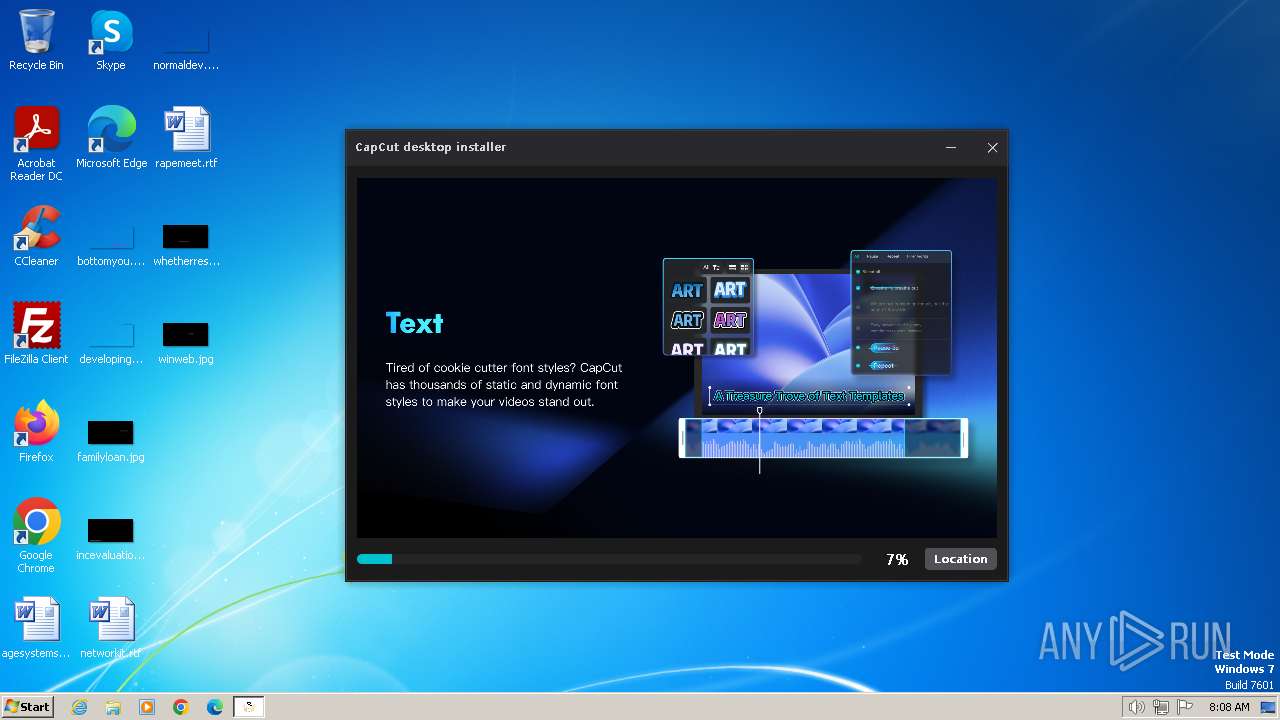The width and height of the screenshot is (1280, 720).
Task: Open rapemeet.rtf document icon
Action: (186, 138)
